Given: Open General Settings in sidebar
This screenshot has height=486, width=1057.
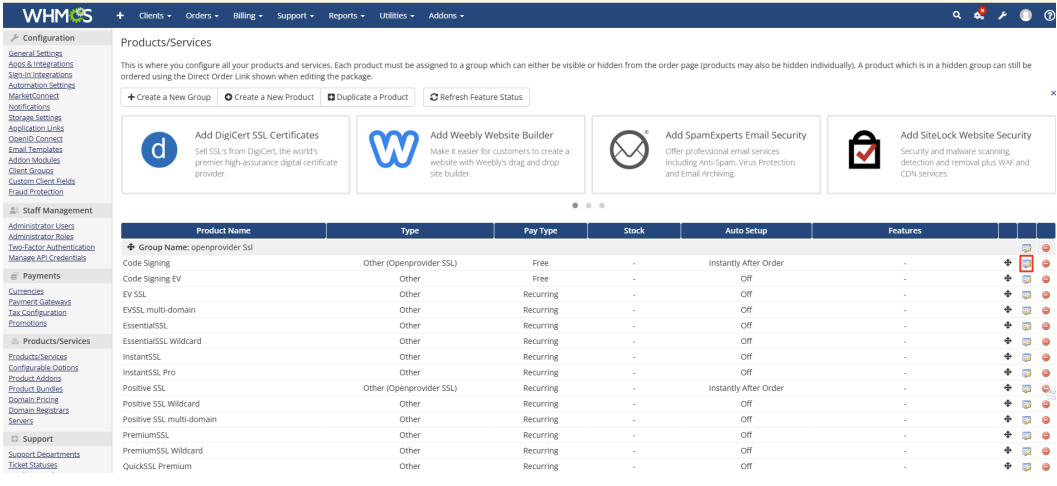Looking at the screenshot, I should coord(35,53).
